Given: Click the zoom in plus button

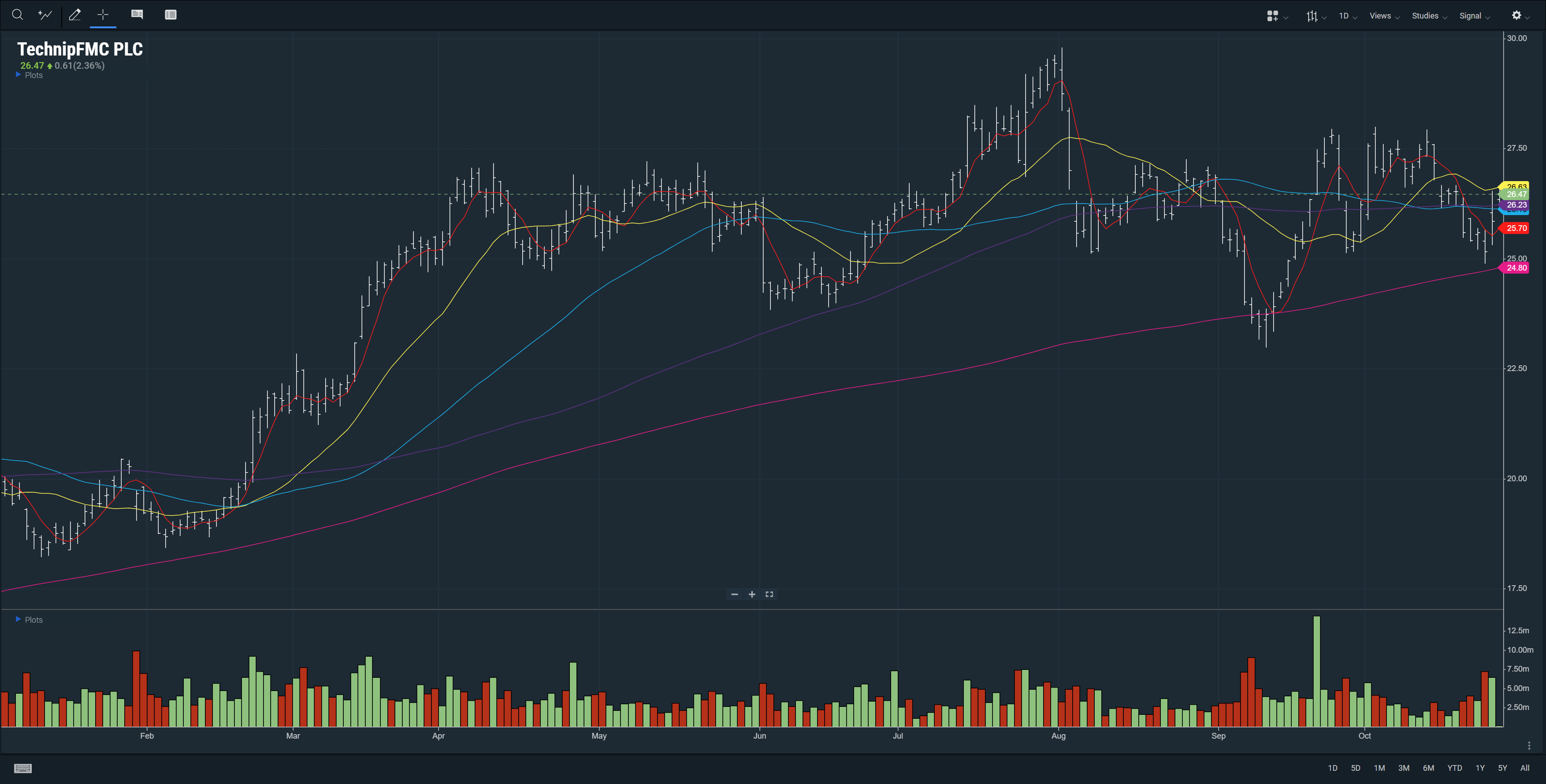Looking at the screenshot, I should point(752,595).
